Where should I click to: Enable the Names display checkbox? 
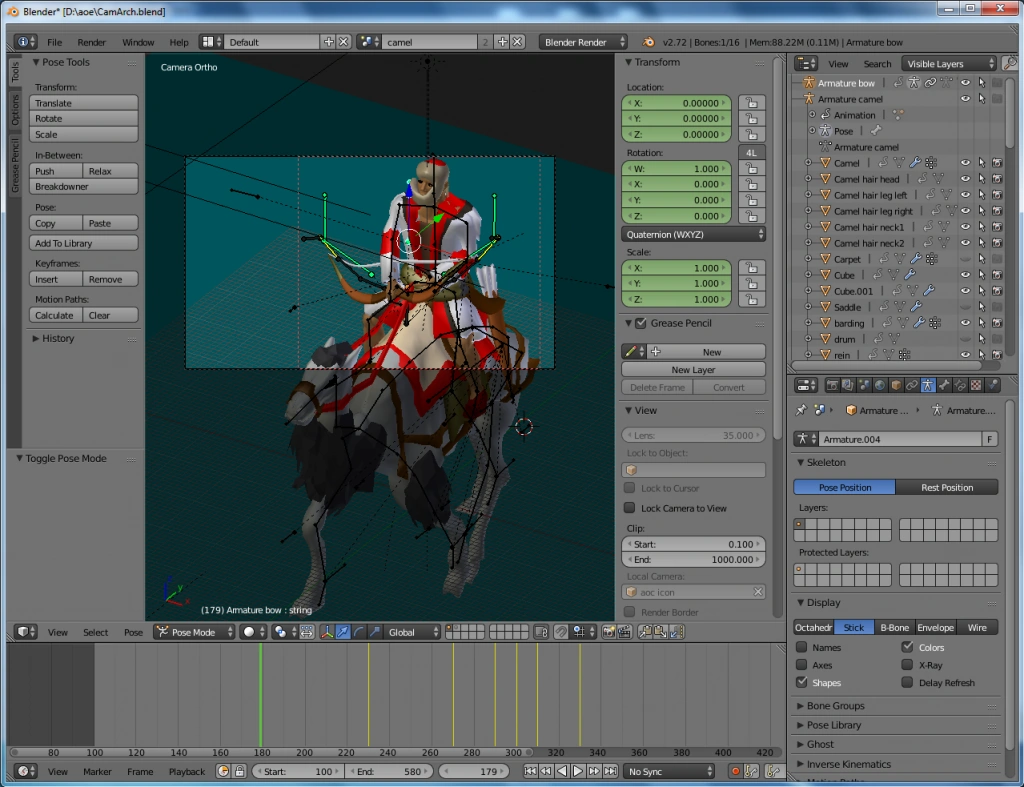pyautogui.click(x=802, y=647)
